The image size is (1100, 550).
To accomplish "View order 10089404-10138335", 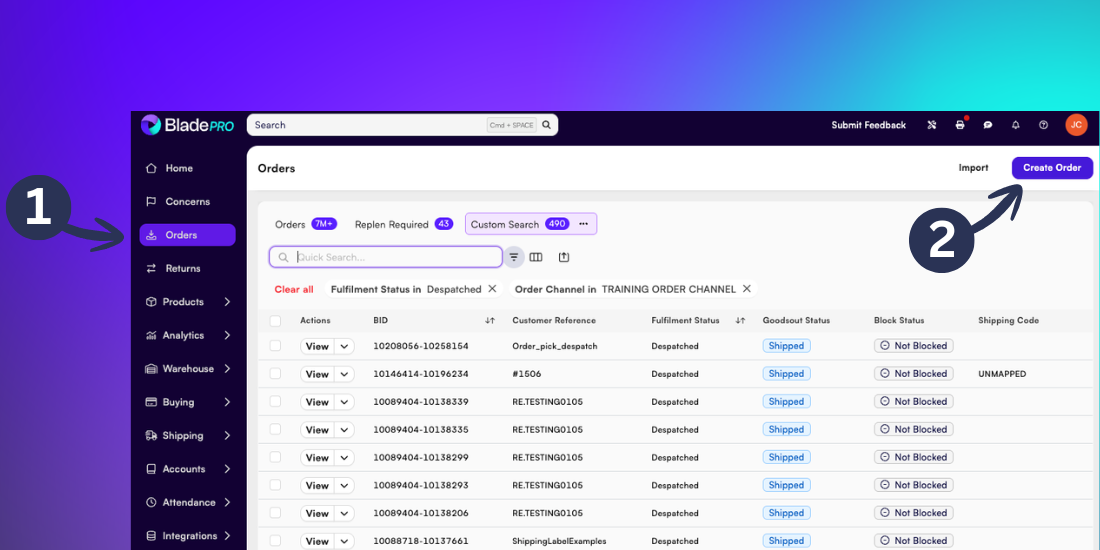I will point(318,429).
